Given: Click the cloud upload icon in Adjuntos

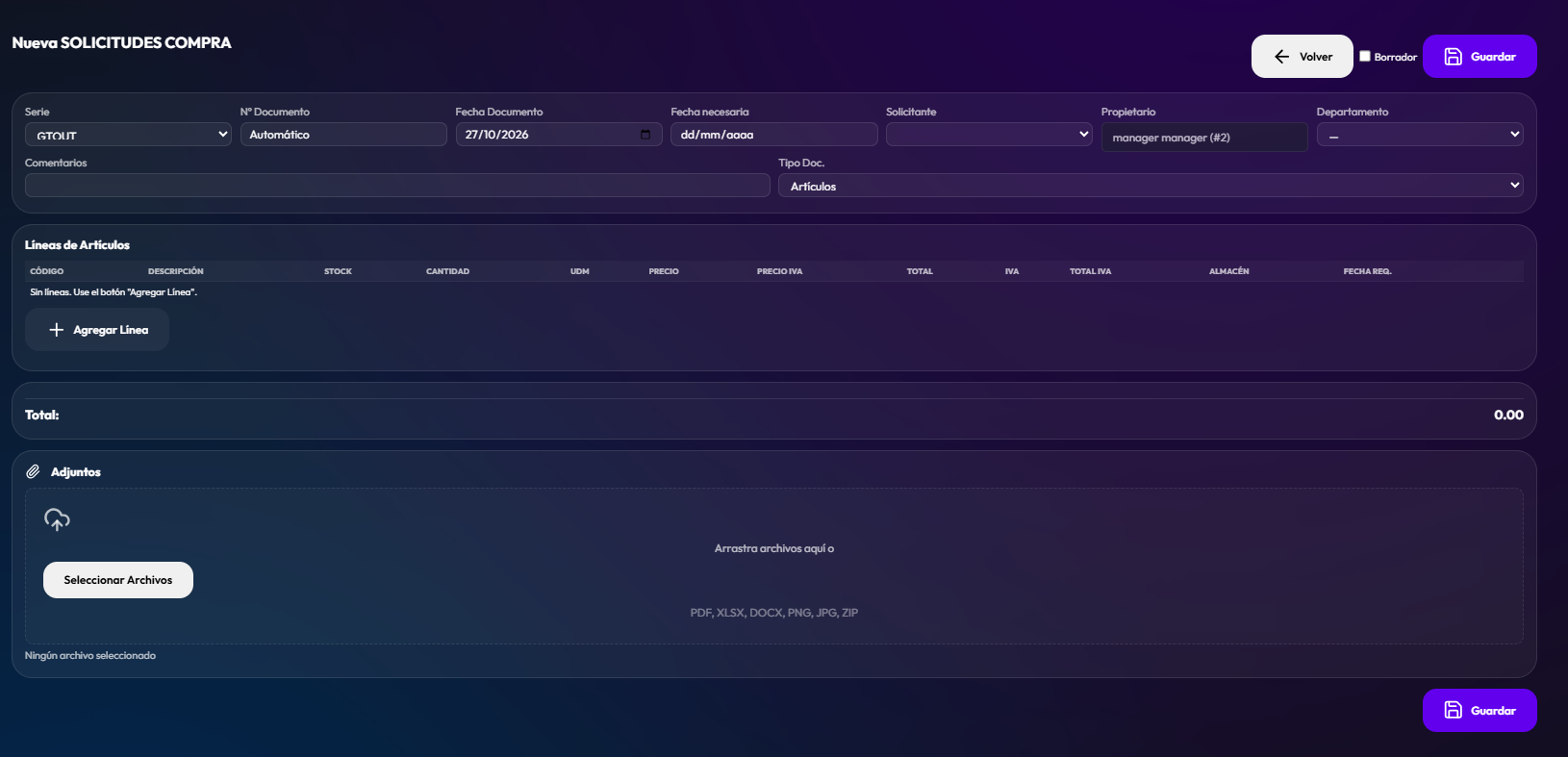Looking at the screenshot, I should pyautogui.click(x=57, y=519).
